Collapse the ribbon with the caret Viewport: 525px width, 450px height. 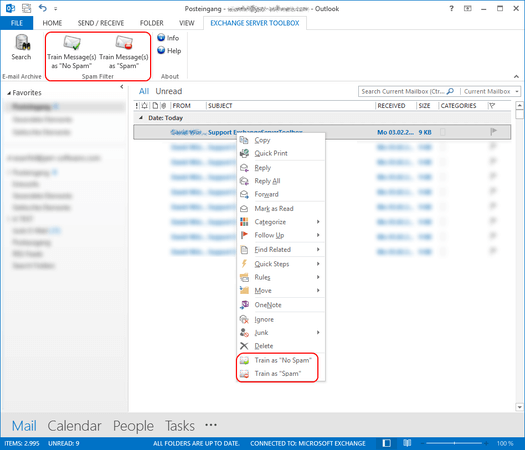(516, 77)
